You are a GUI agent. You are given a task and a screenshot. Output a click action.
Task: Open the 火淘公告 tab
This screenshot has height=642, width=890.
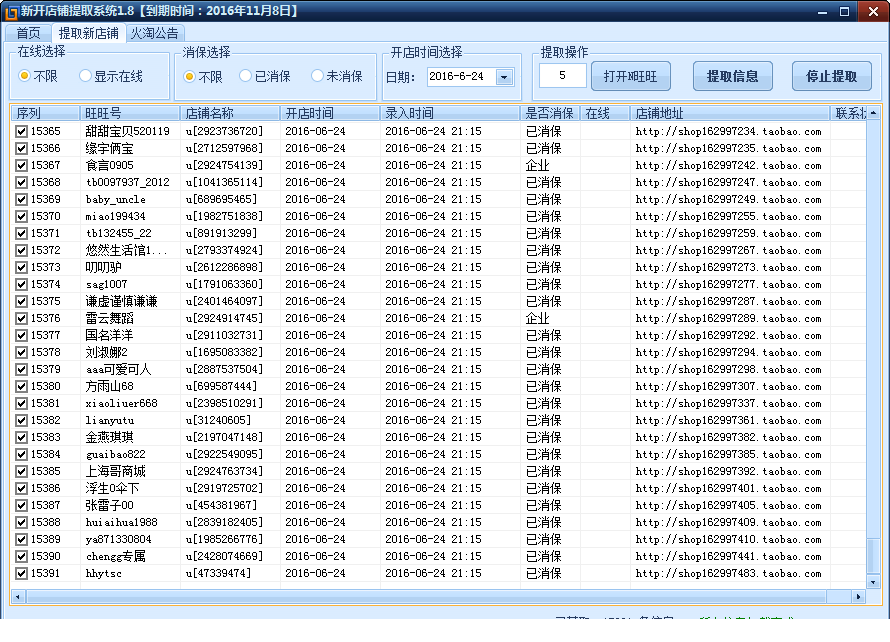pos(154,33)
